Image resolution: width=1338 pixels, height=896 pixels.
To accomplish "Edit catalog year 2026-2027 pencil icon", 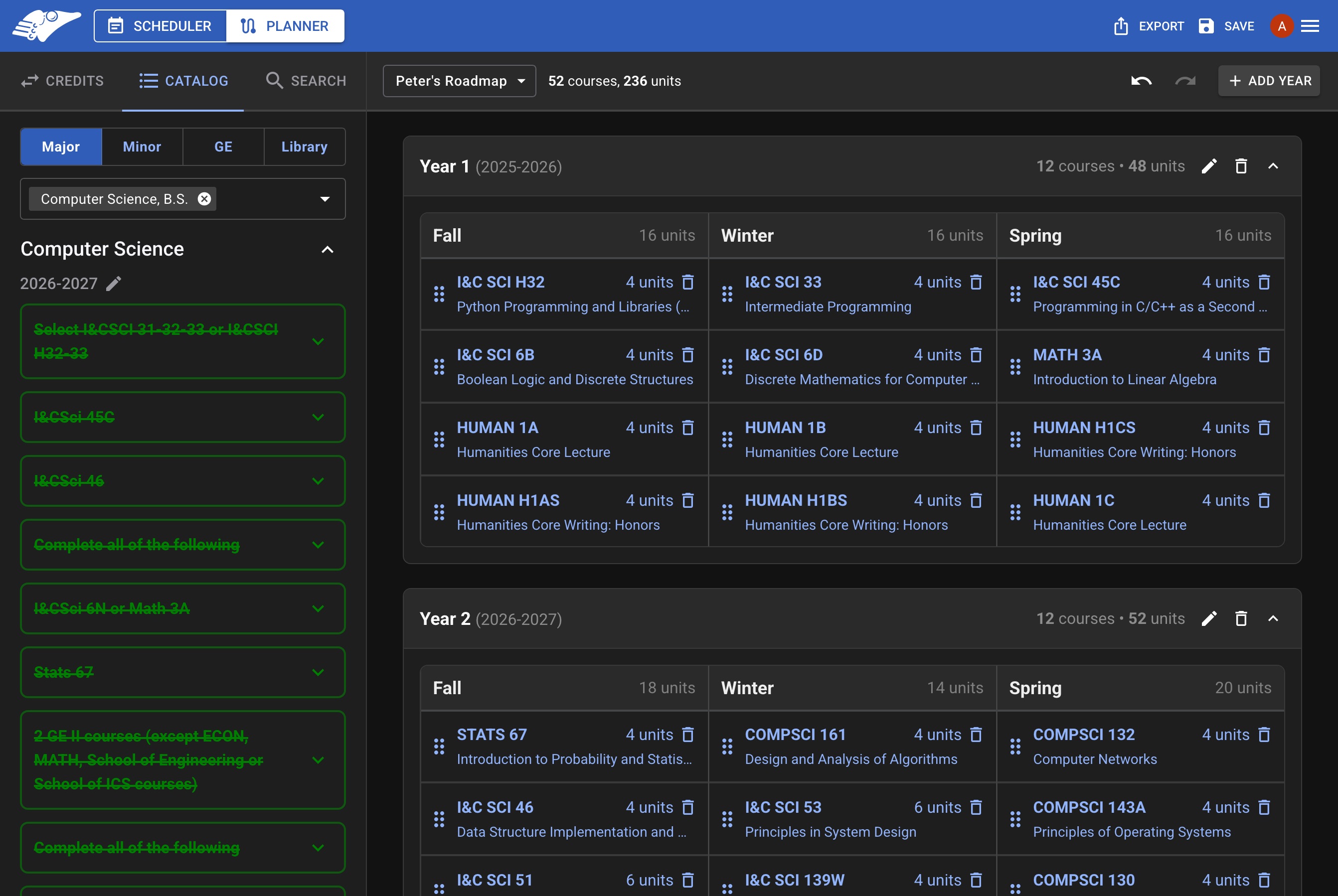I will (114, 284).
